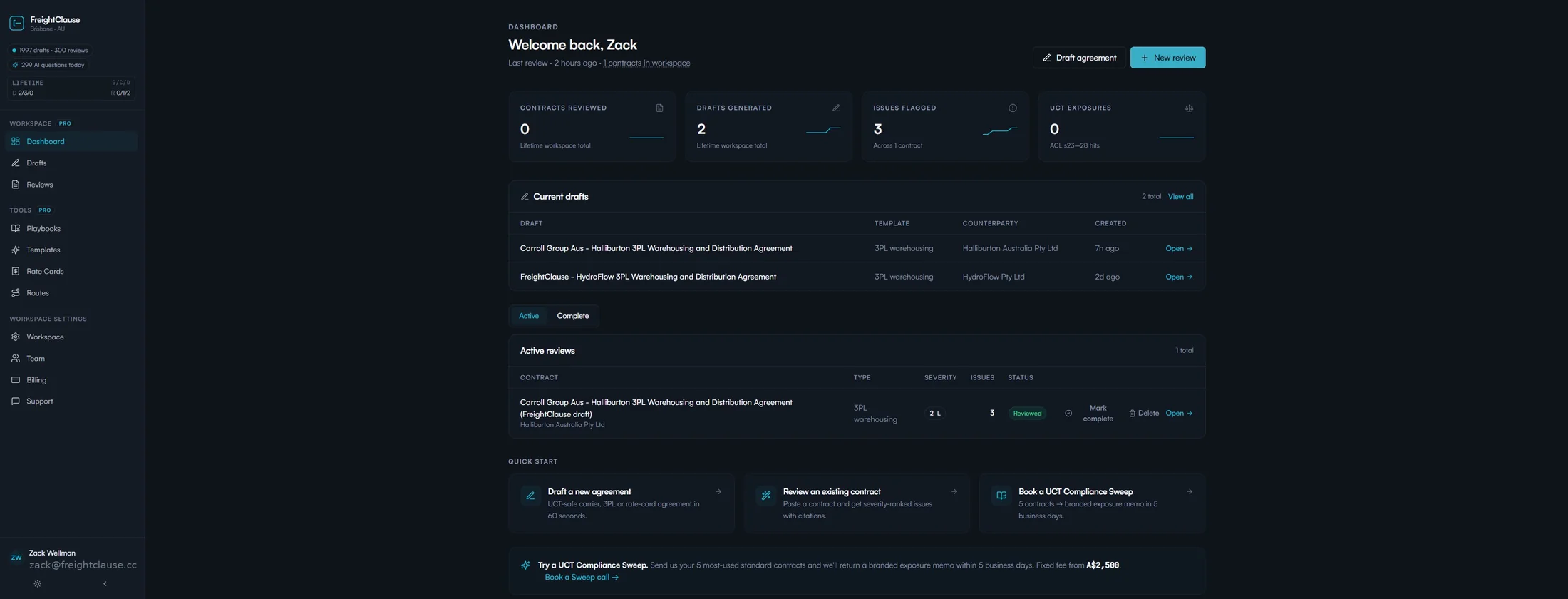Click the Billing item in sidebar

71,379
